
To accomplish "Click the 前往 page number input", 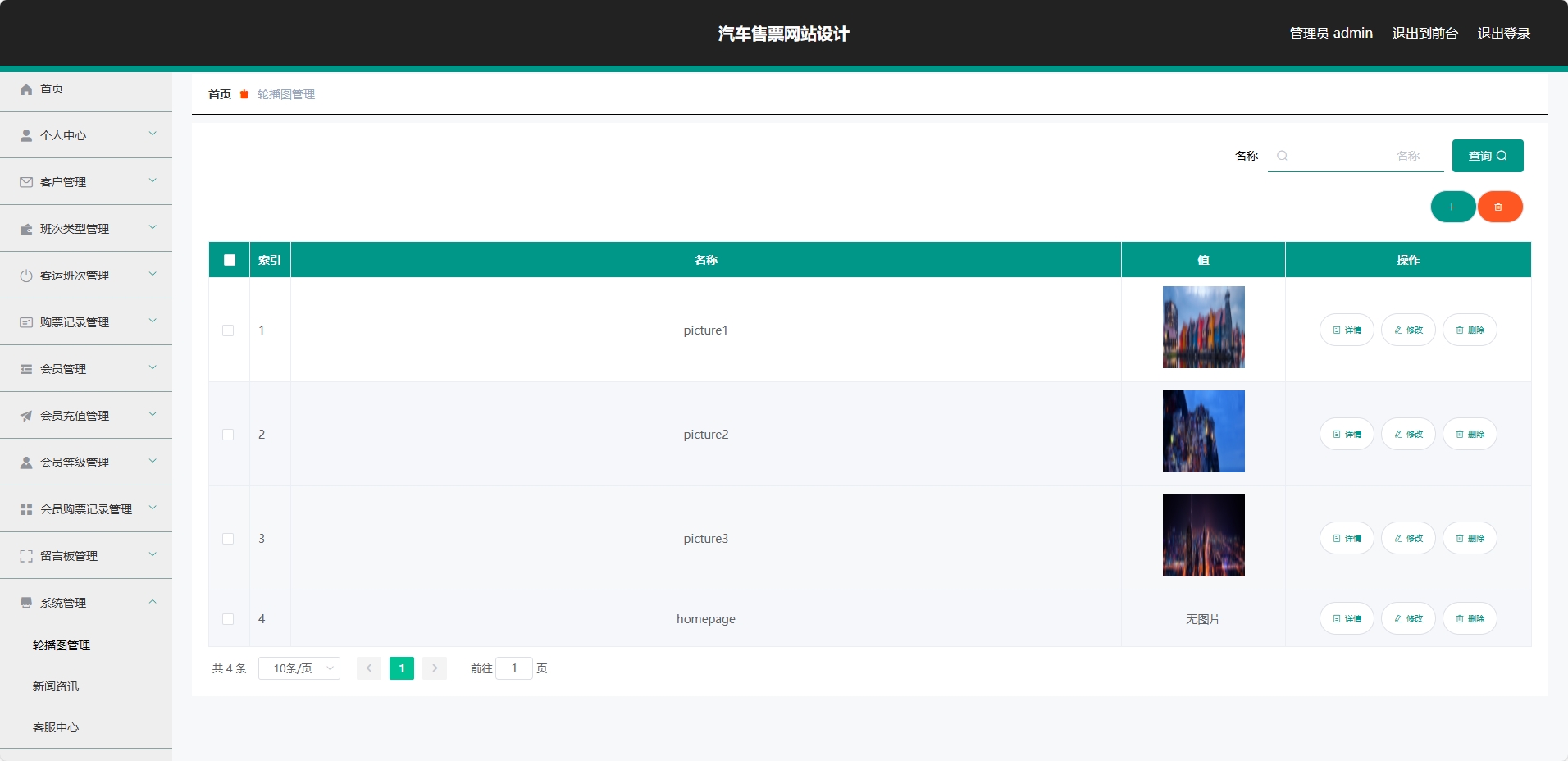I will coord(514,668).
